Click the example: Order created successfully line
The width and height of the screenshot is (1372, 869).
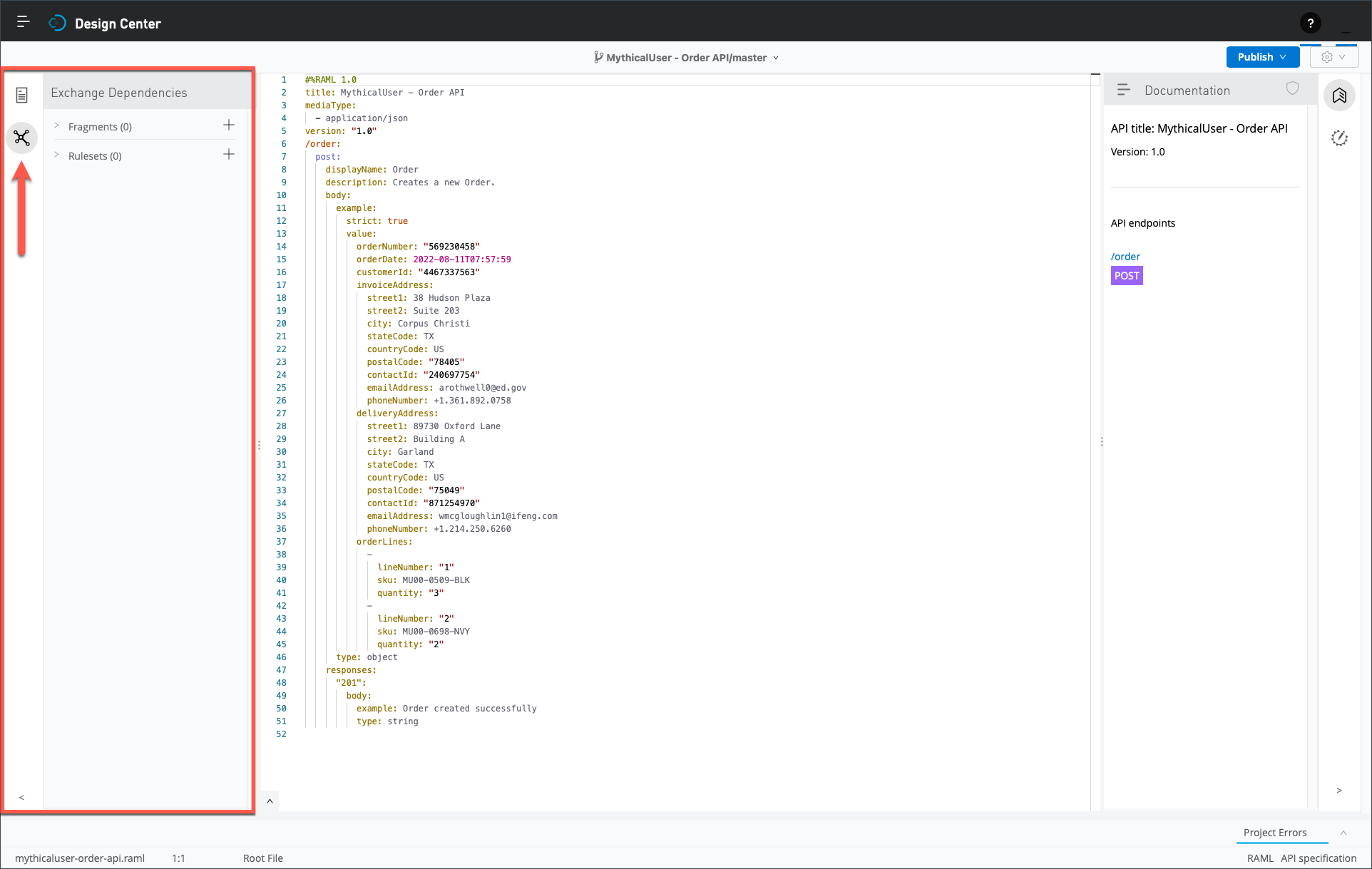tap(446, 709)
